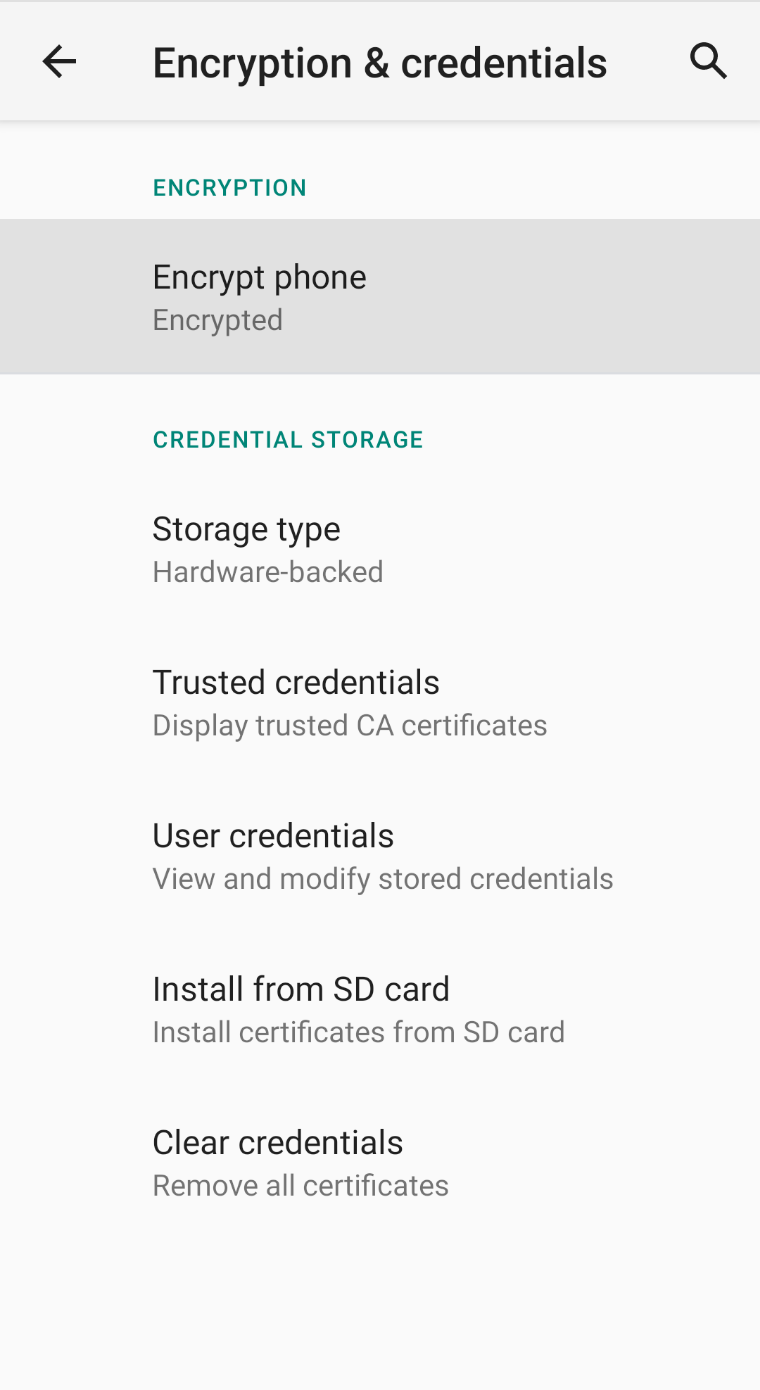Screen dimensions: 760x1390
Task: Select View and modify stored credentials
Action: click(x=382, y=878)
